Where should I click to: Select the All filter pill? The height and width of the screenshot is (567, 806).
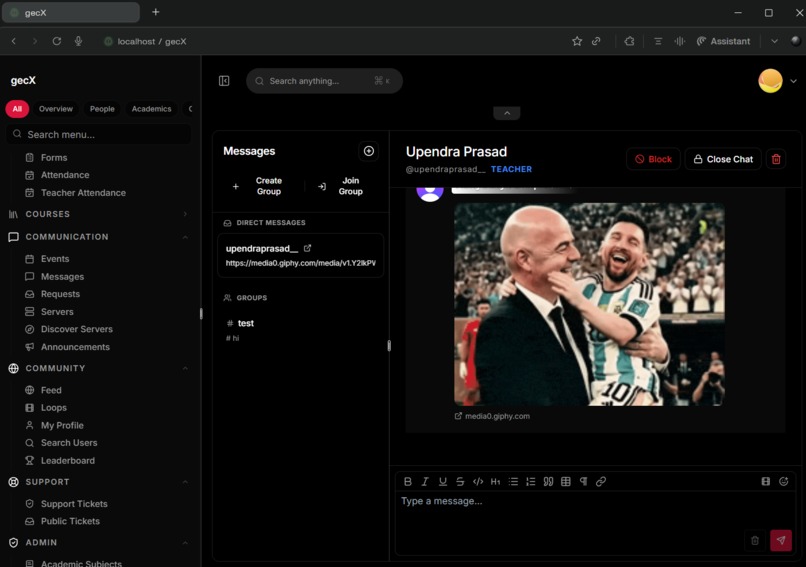click(x=17, y=109)
